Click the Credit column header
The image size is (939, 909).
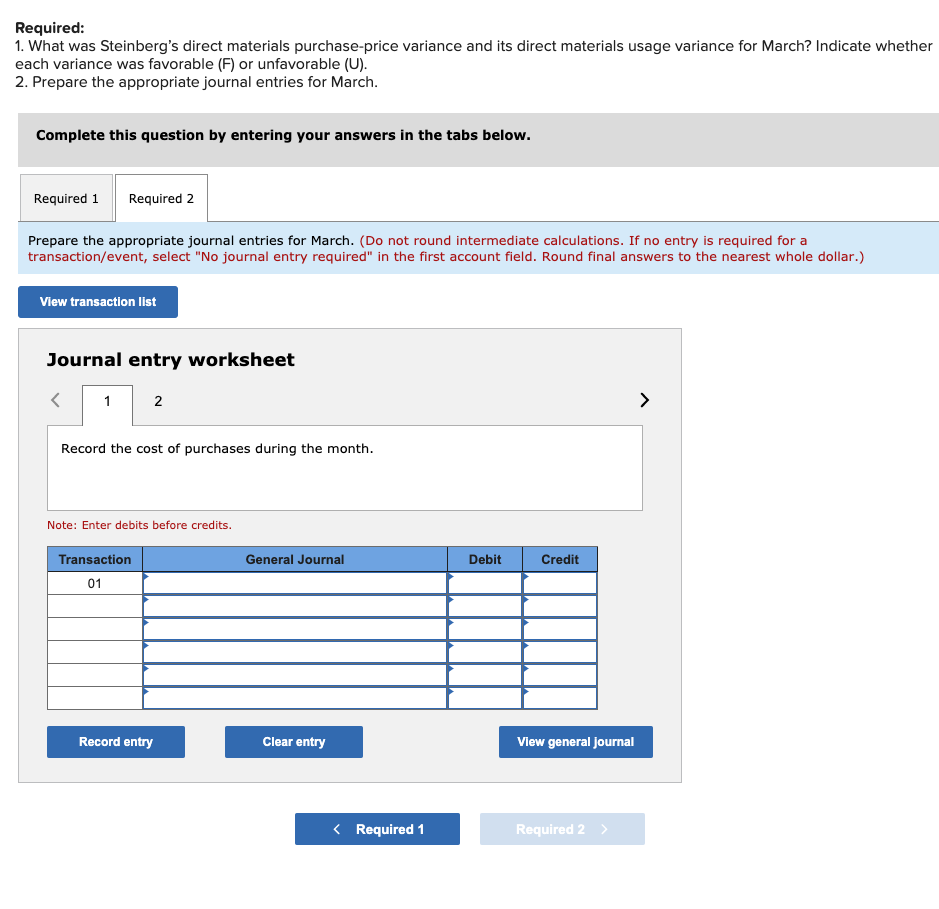(560, 559)
